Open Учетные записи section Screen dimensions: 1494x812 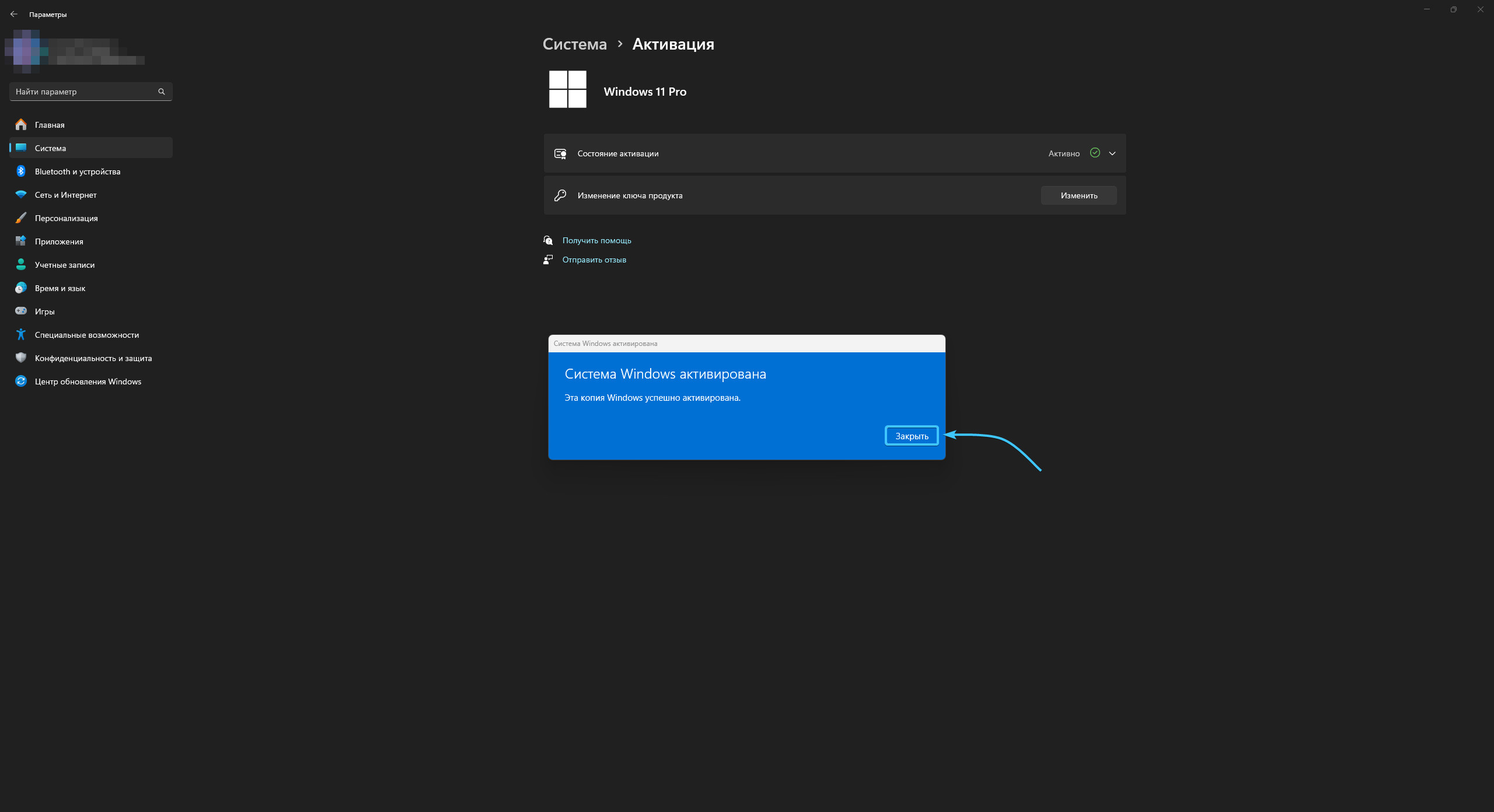pos(64,265)
